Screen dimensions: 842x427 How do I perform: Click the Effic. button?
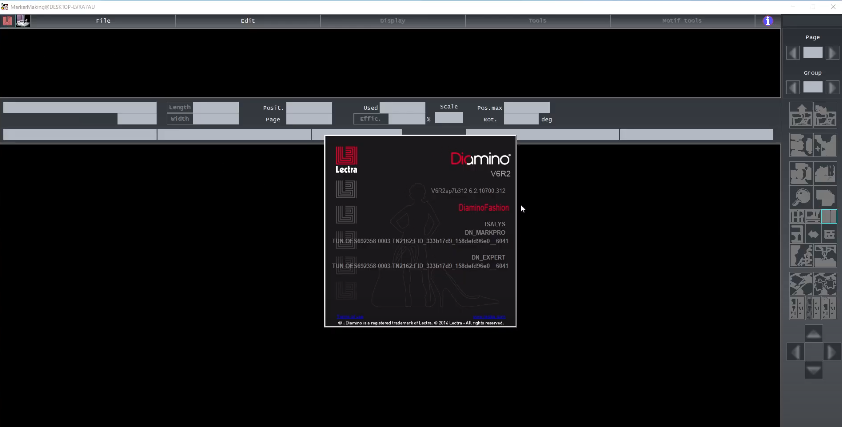370,119
